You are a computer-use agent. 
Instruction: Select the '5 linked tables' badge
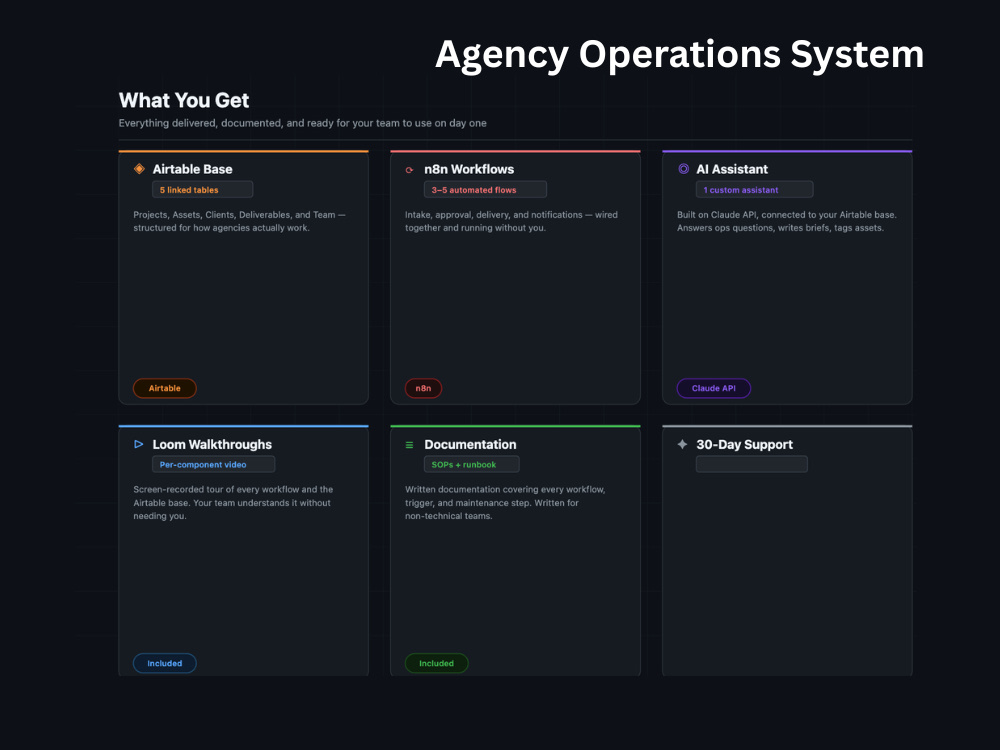202,189
